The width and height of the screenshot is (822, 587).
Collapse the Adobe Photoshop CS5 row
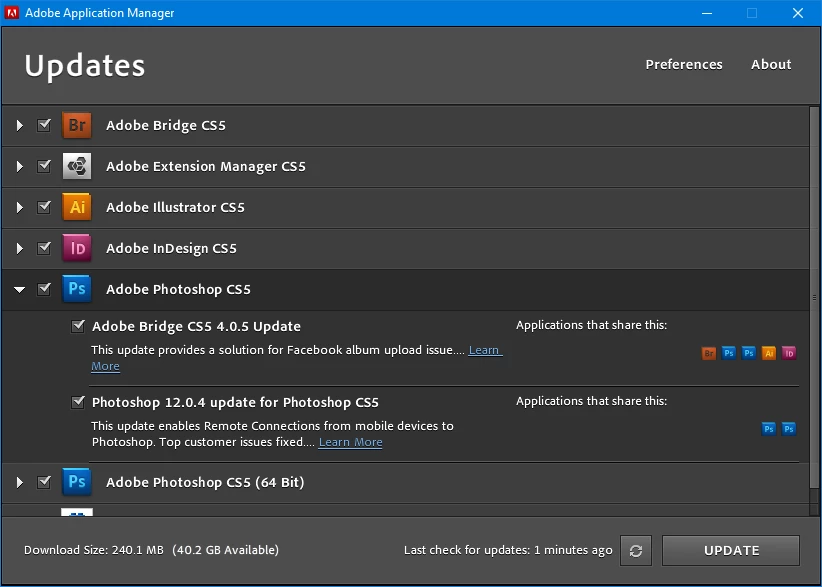(20, 289)
